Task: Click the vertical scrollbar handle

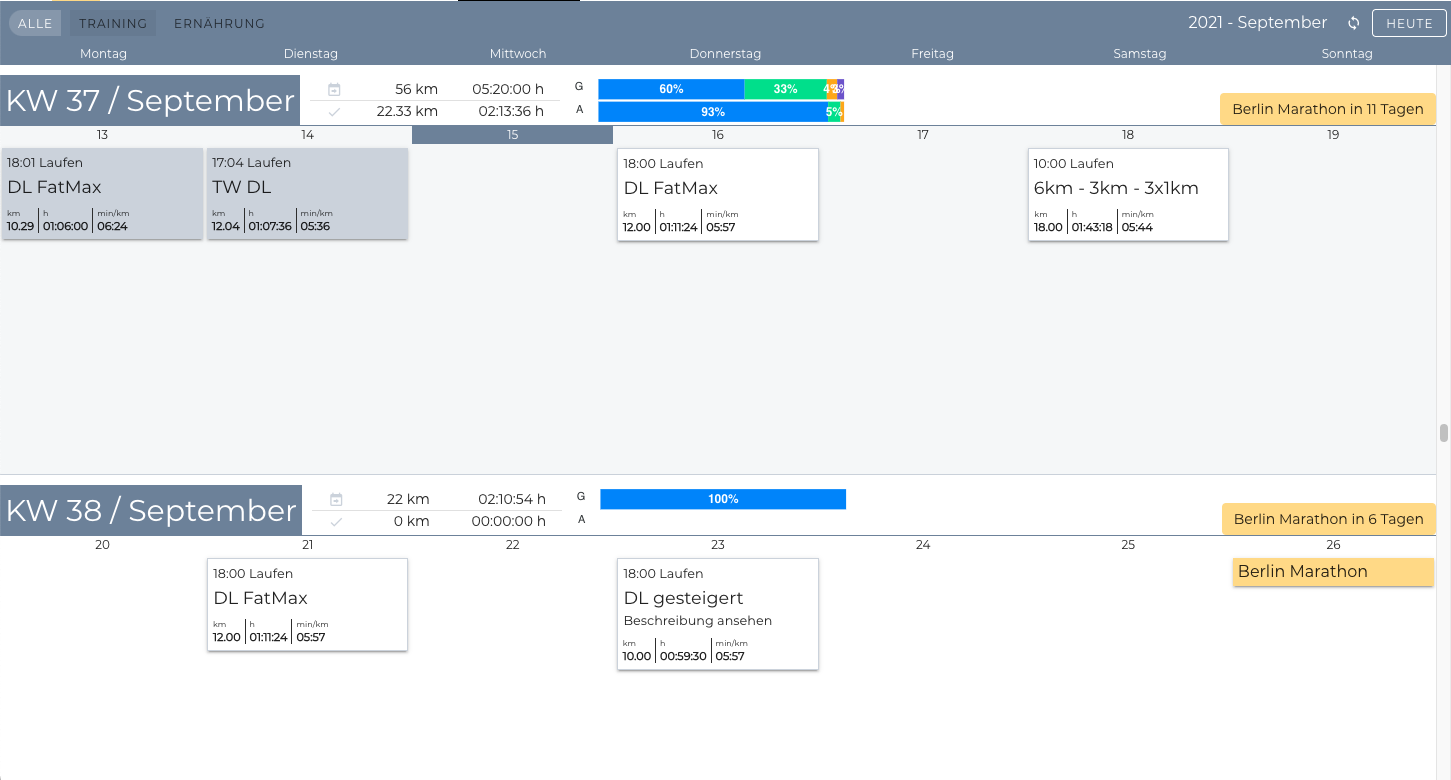Action: (1443, 433)
